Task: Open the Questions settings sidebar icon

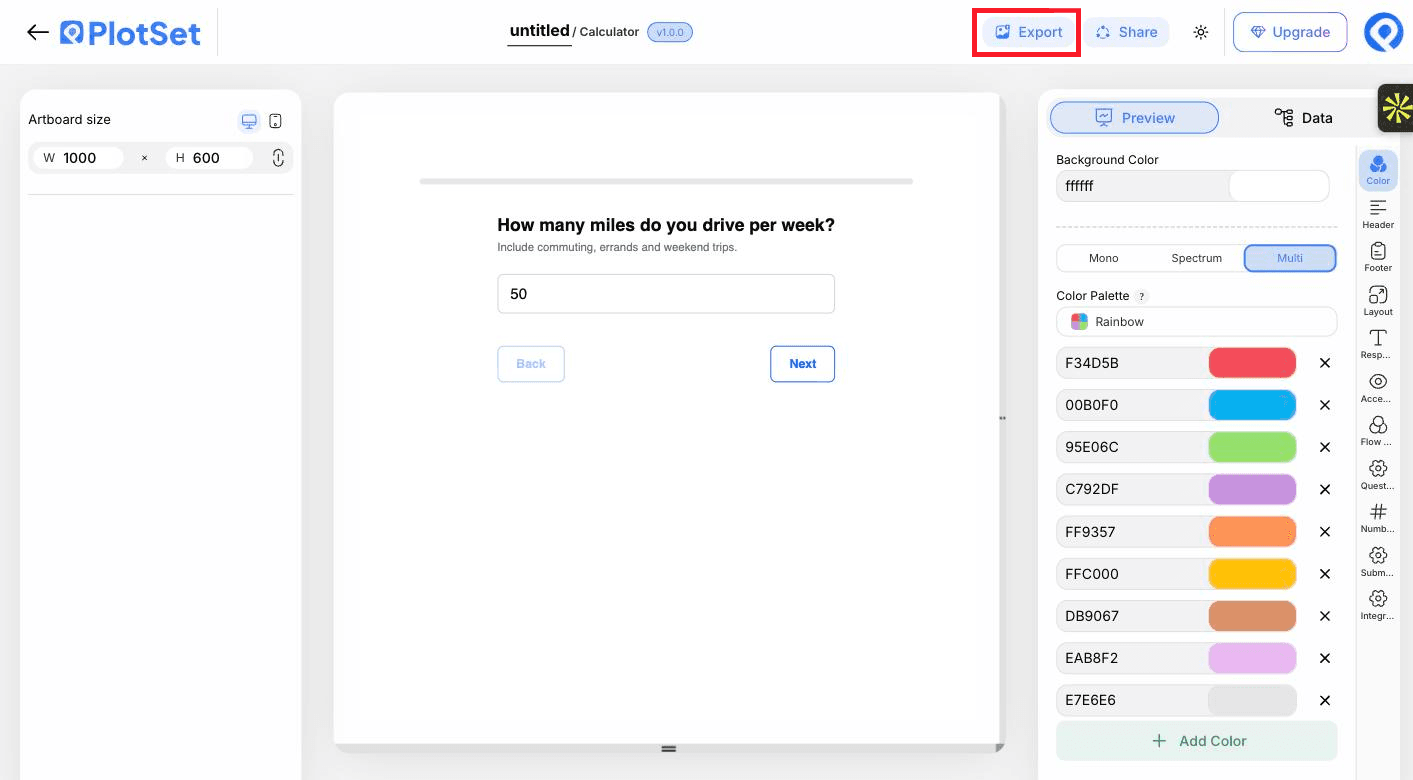Action: coord(1378,475)
